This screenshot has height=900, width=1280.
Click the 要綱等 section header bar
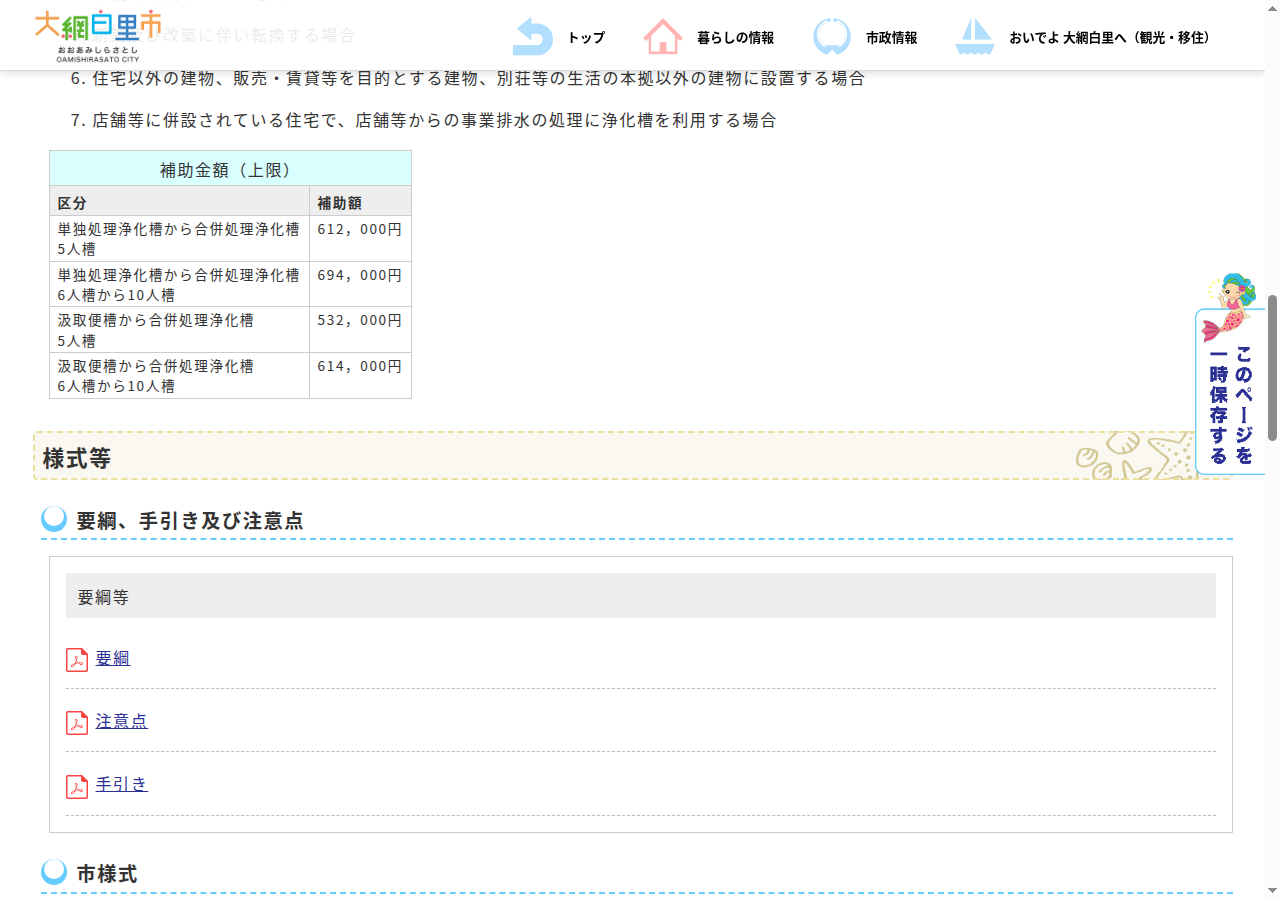pyautogui.click(x=641, y=596)
